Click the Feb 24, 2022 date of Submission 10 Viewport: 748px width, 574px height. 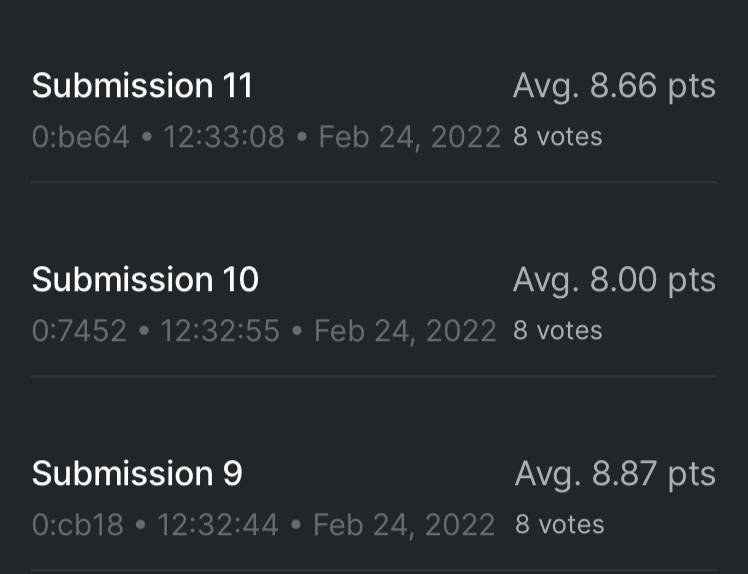(405, 331)
